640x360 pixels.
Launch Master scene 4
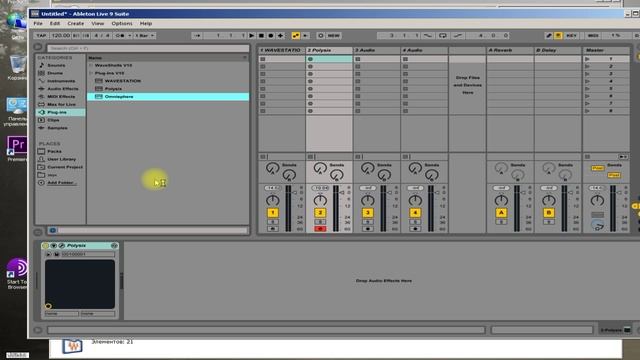[587, 81]
